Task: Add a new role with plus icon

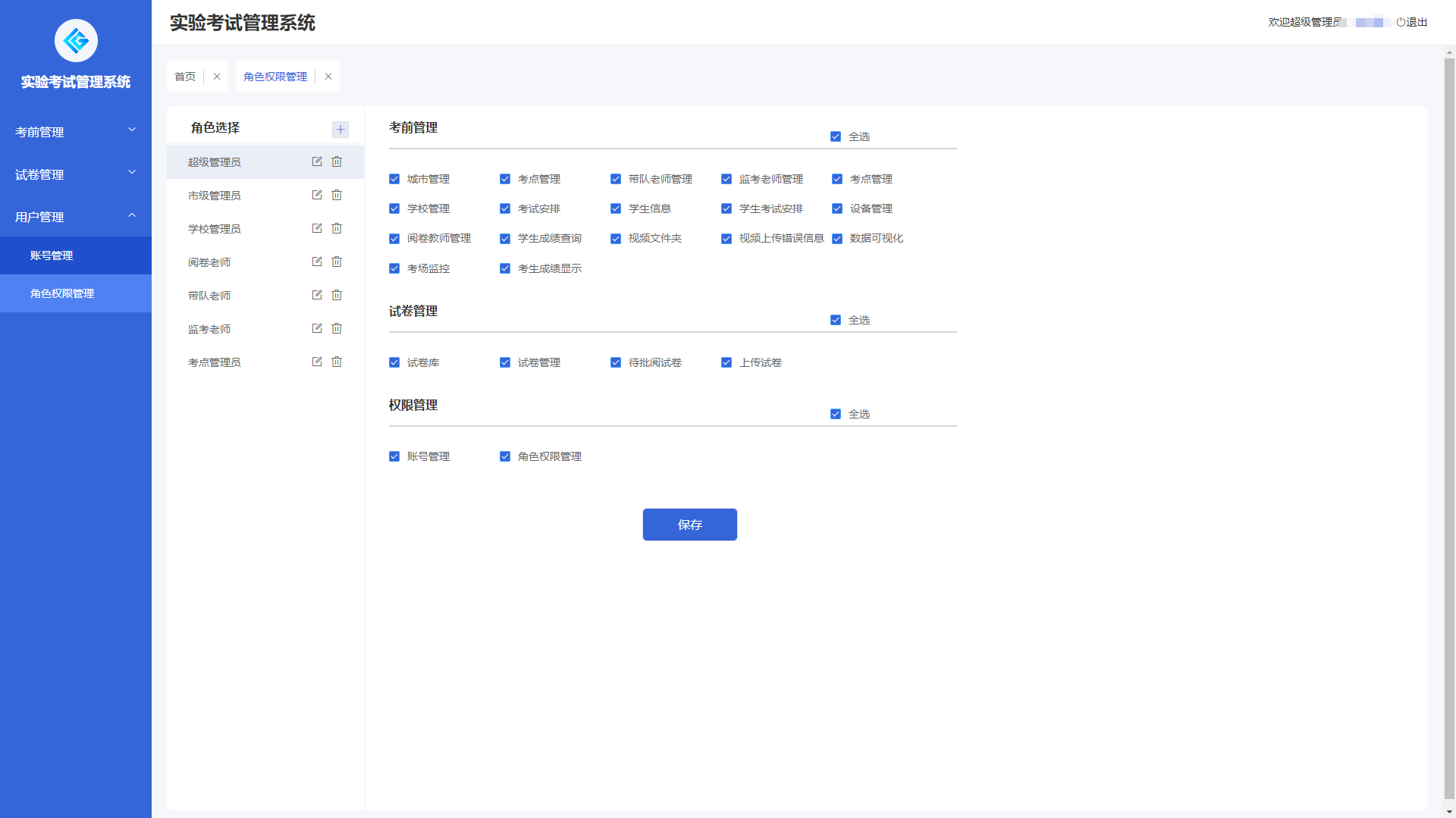Action: (x=340, y=130)
